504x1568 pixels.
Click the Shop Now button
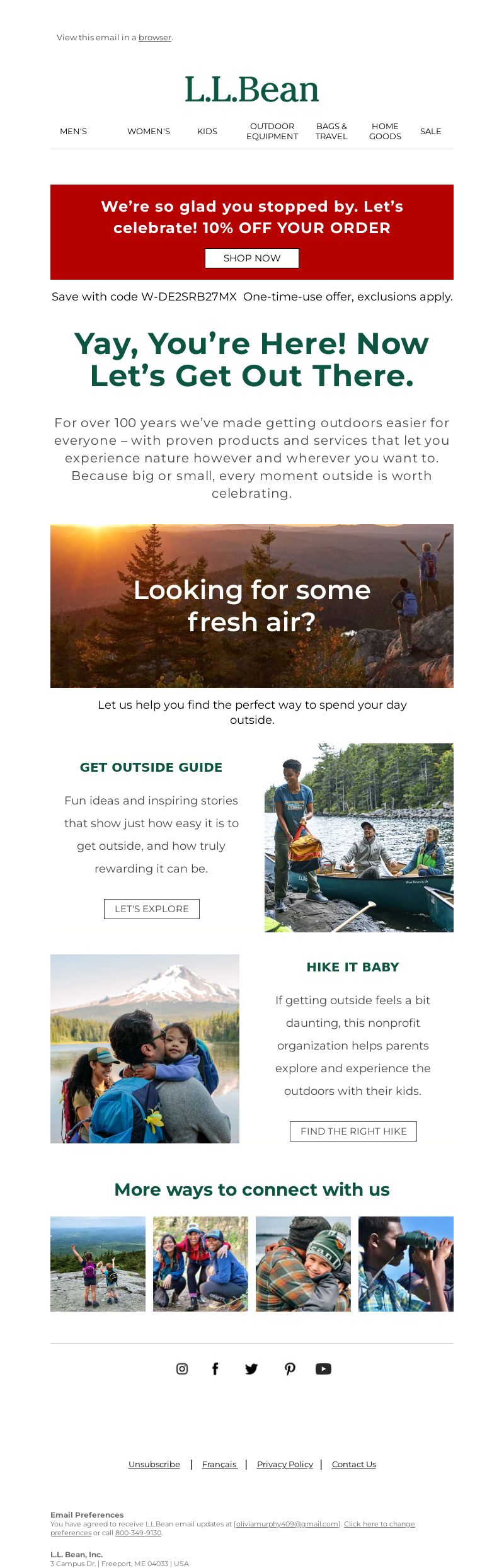(252, 258)
